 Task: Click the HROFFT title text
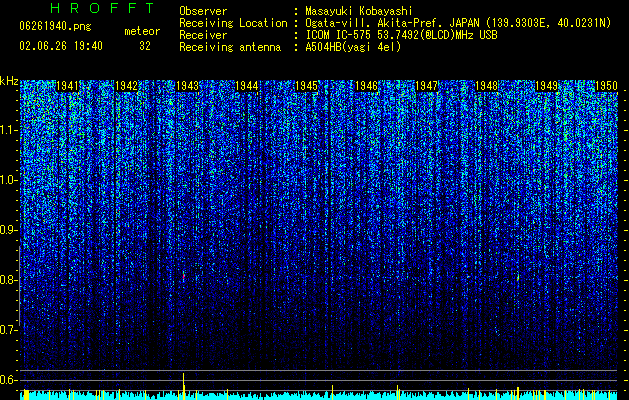pos(103,8)
